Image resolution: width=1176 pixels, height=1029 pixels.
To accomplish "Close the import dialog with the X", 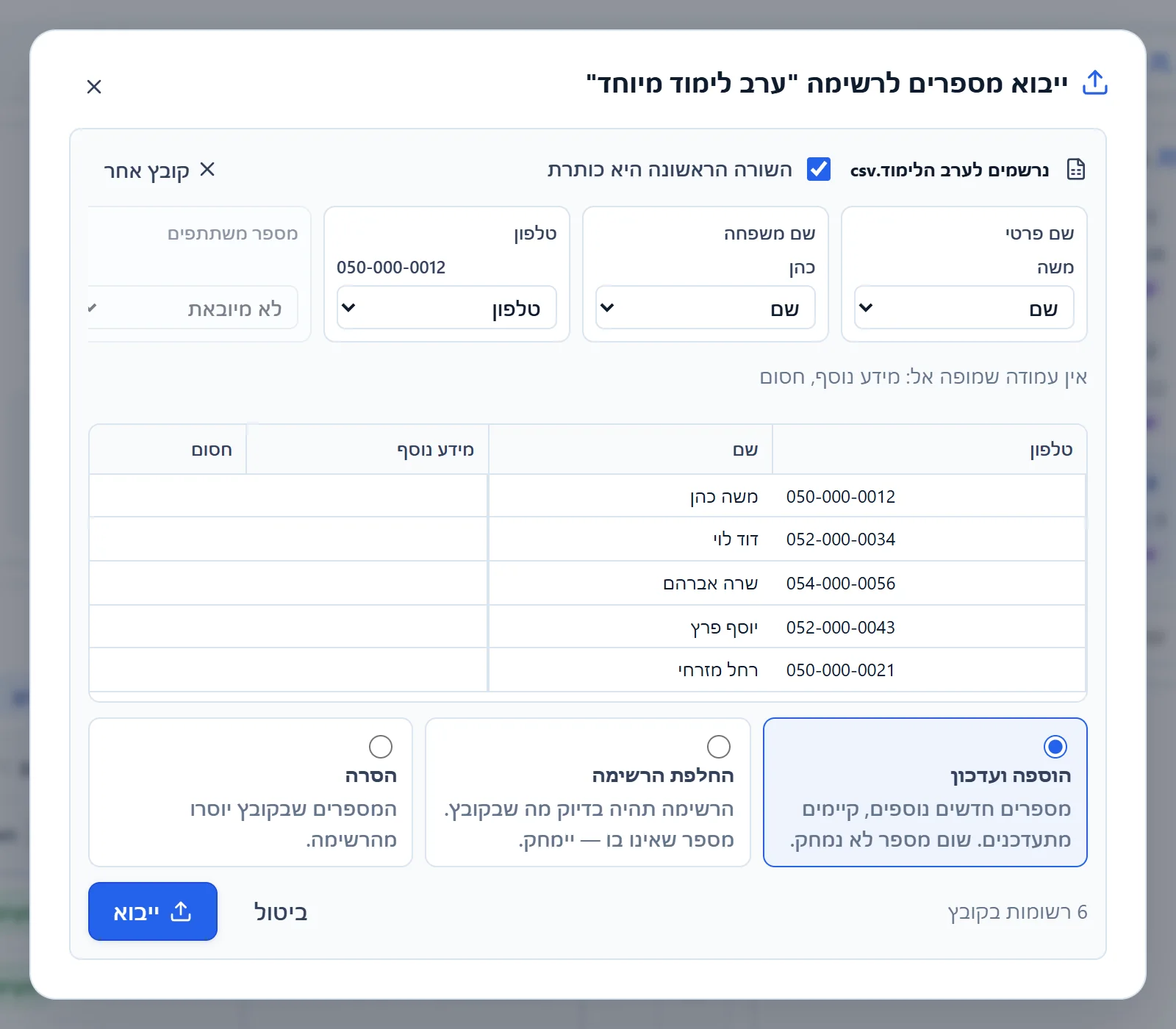I will [x=94, y=87].
